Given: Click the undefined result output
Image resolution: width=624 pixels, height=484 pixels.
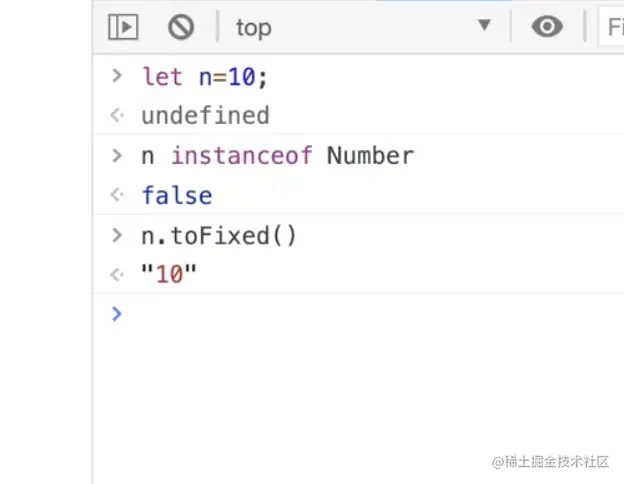Looking at the screenshot, I should point(205,115).
